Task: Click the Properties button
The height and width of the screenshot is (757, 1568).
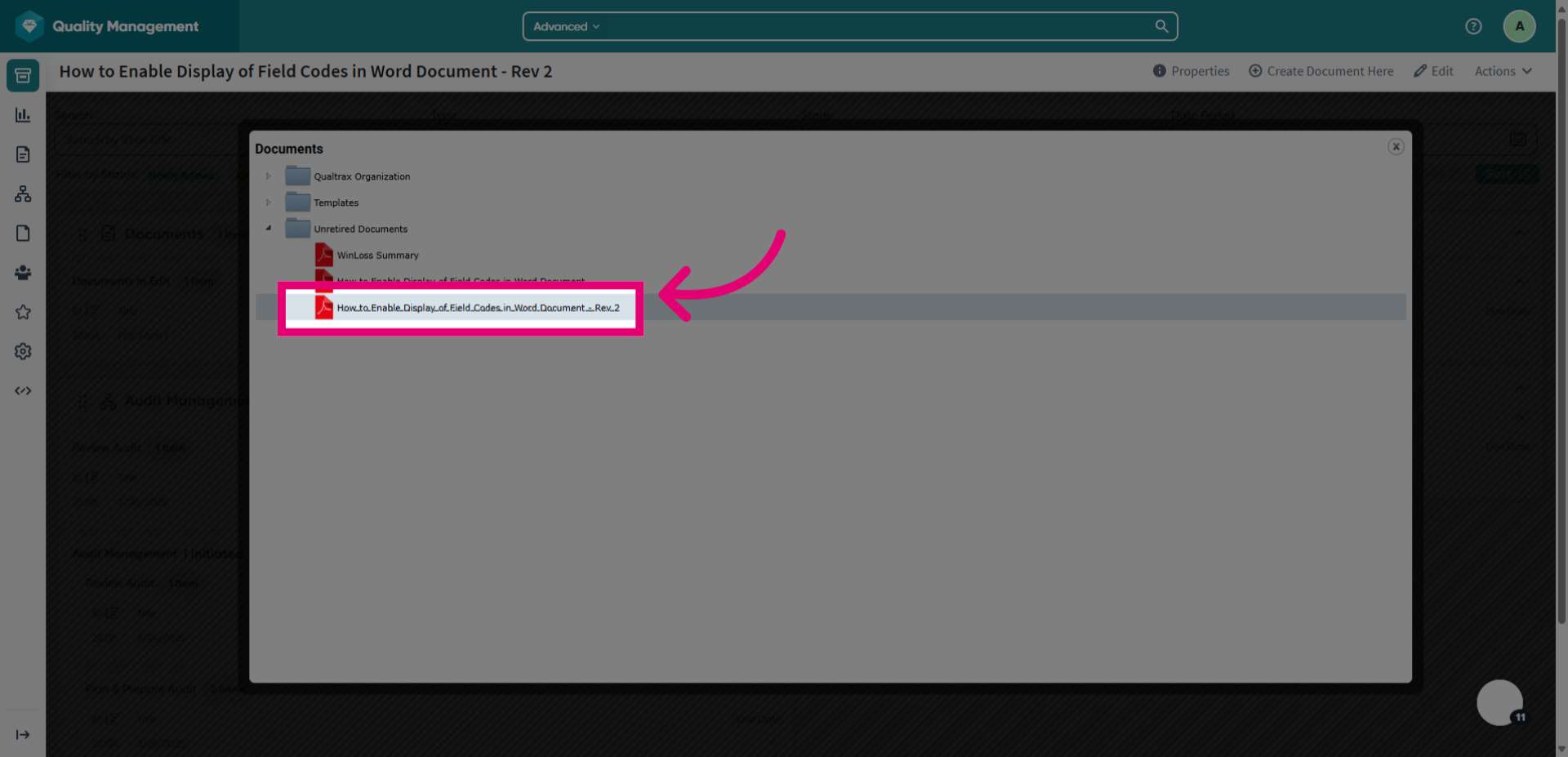Action: (x=1191, y=71)
